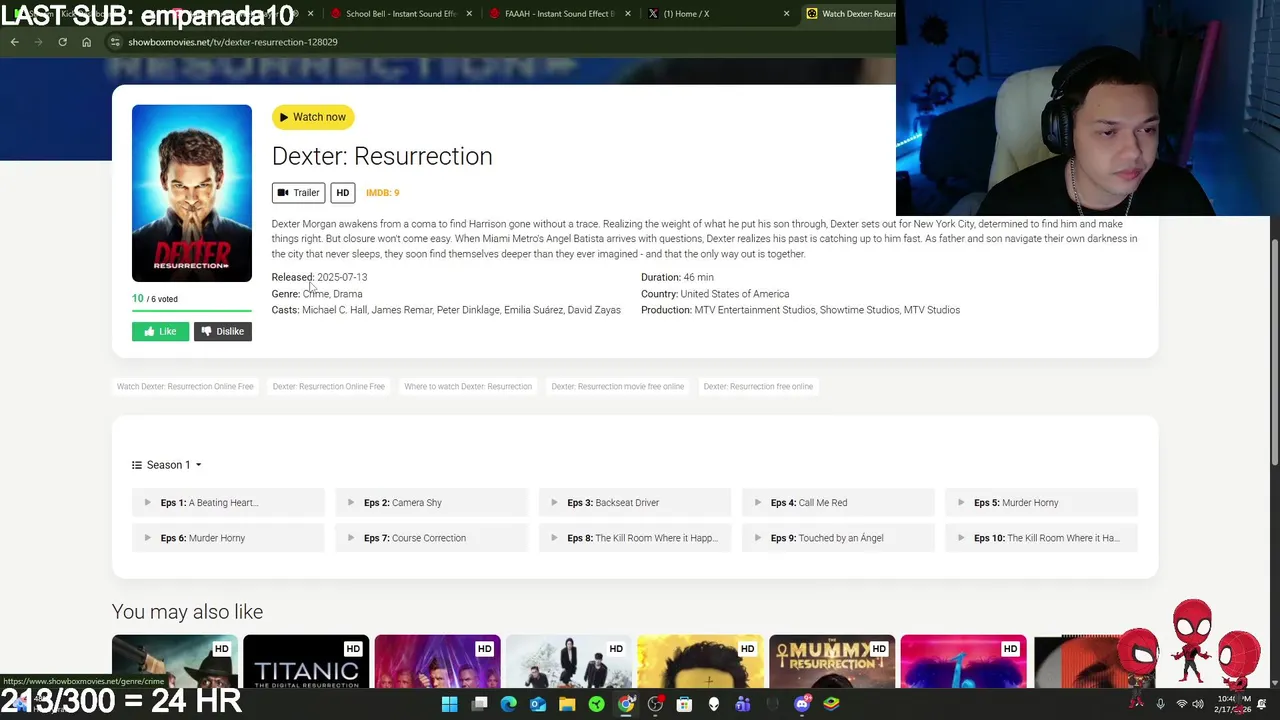
Task: Close the Home / X tab
Action: 786,14
